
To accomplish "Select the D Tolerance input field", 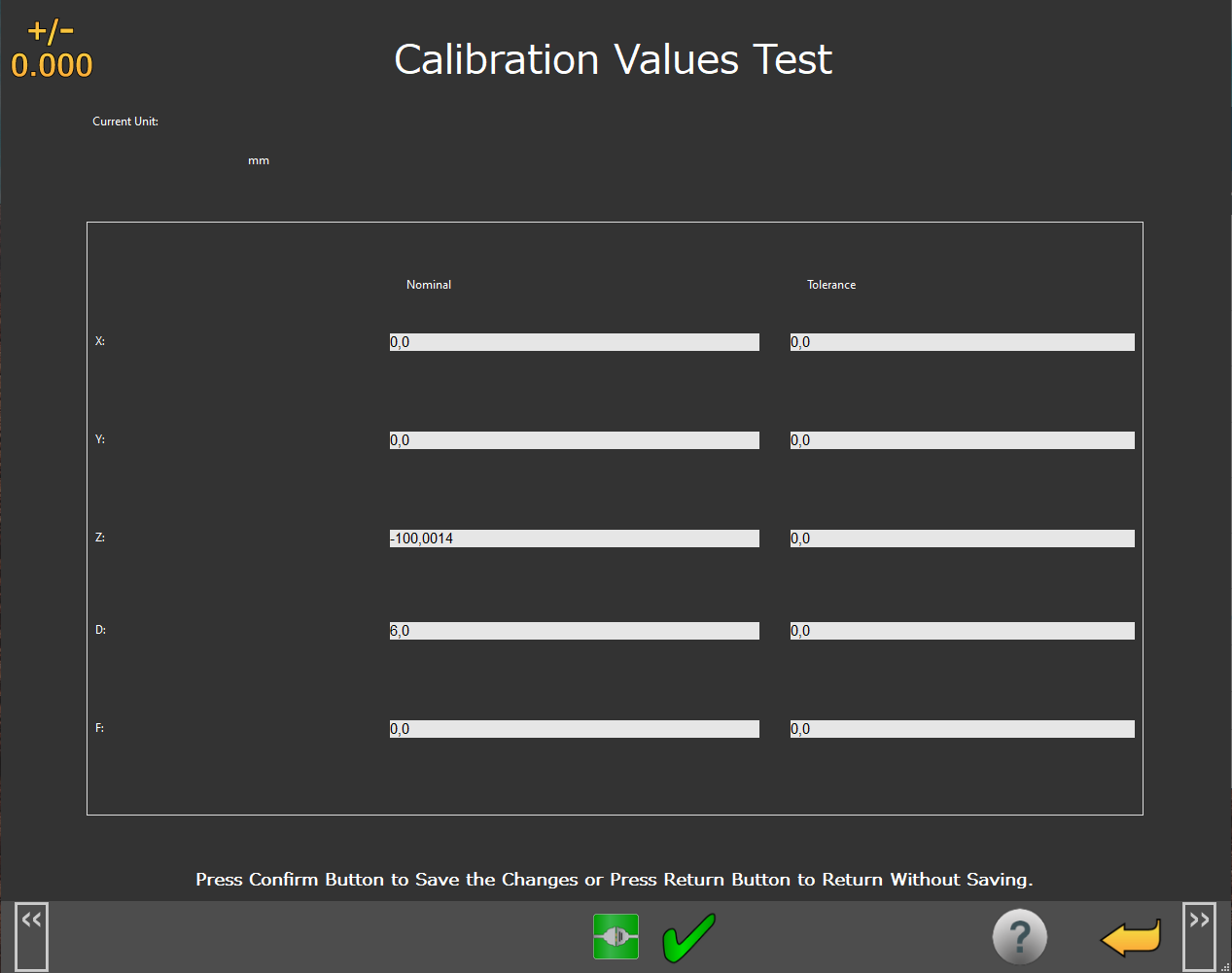I will pyautogui.click(x=962, y=631).
